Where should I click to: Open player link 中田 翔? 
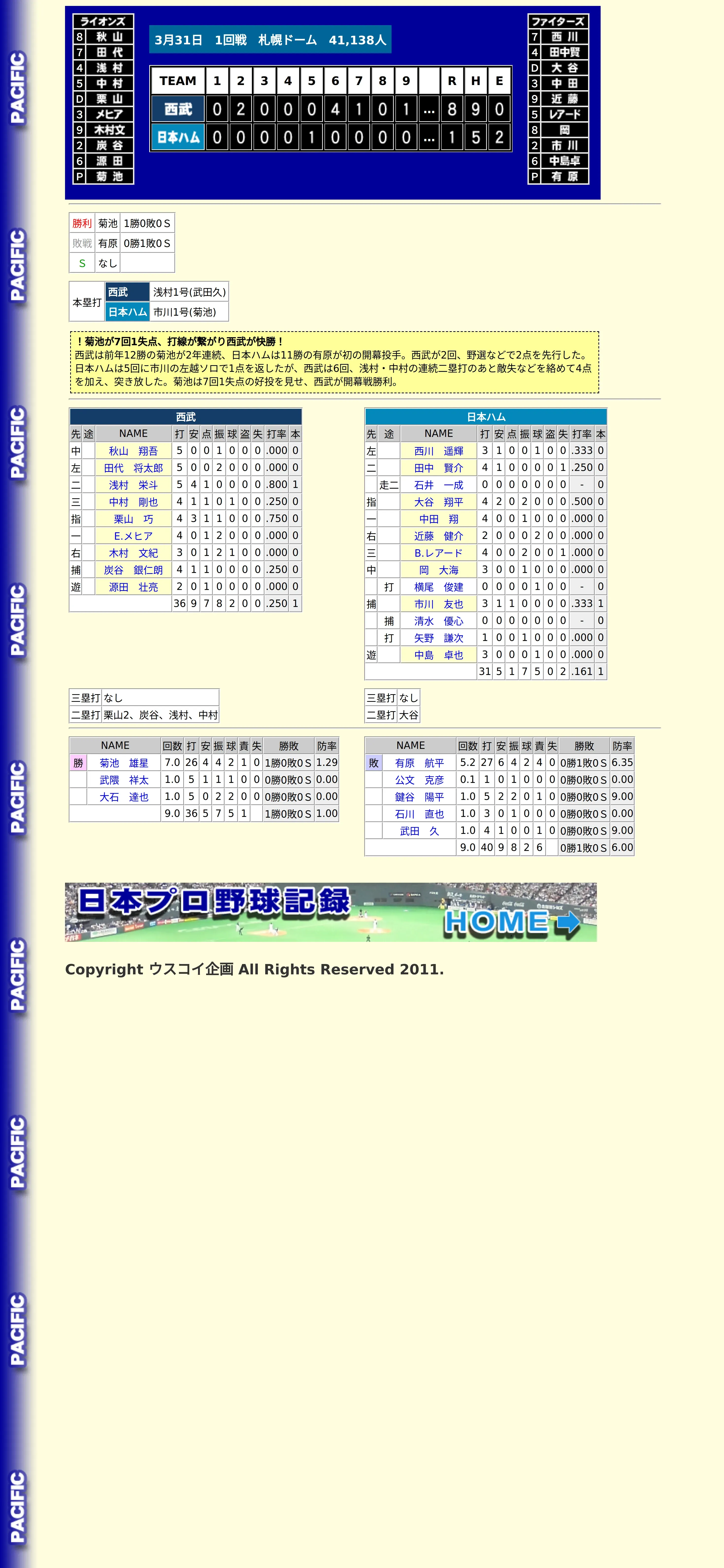(438, 519)
